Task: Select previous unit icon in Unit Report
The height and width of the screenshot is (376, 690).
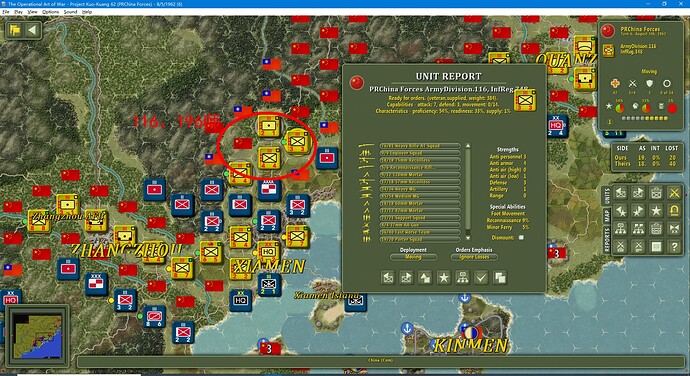Action: tap(388, 277)
